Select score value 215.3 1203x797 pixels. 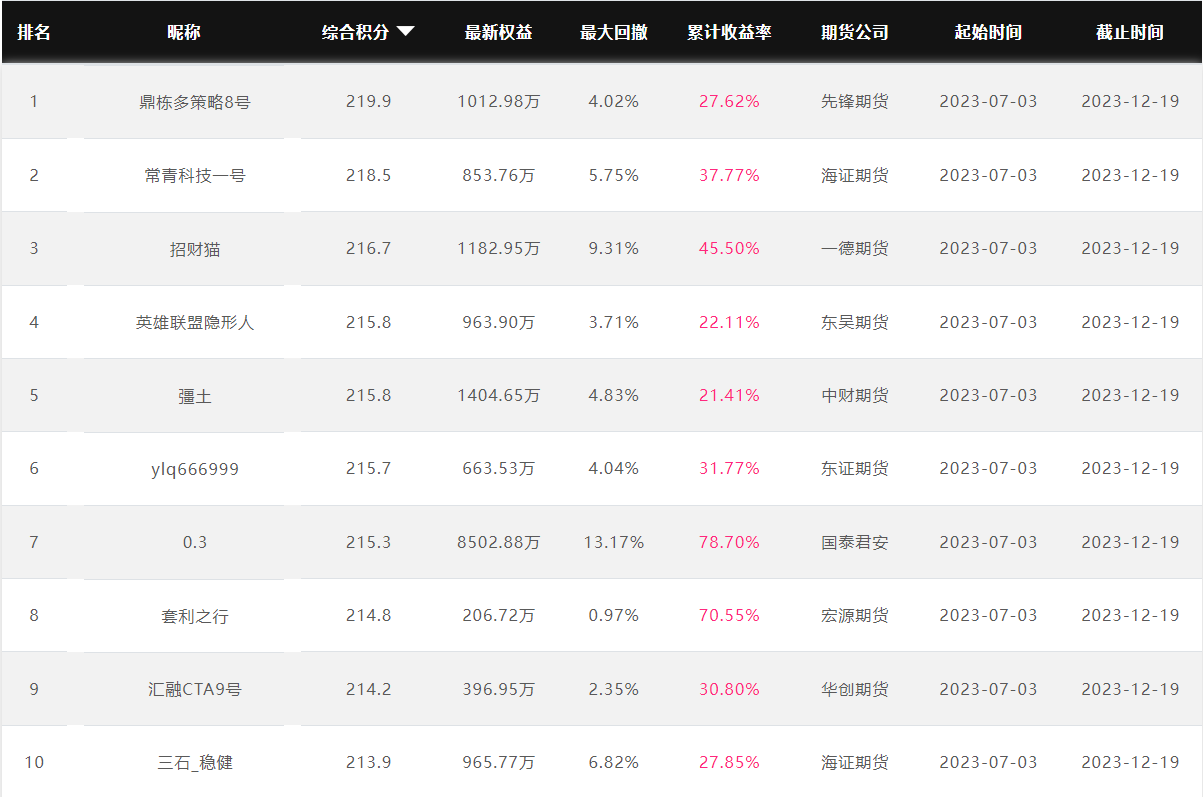pyautogui.click(x=369, y=542)
